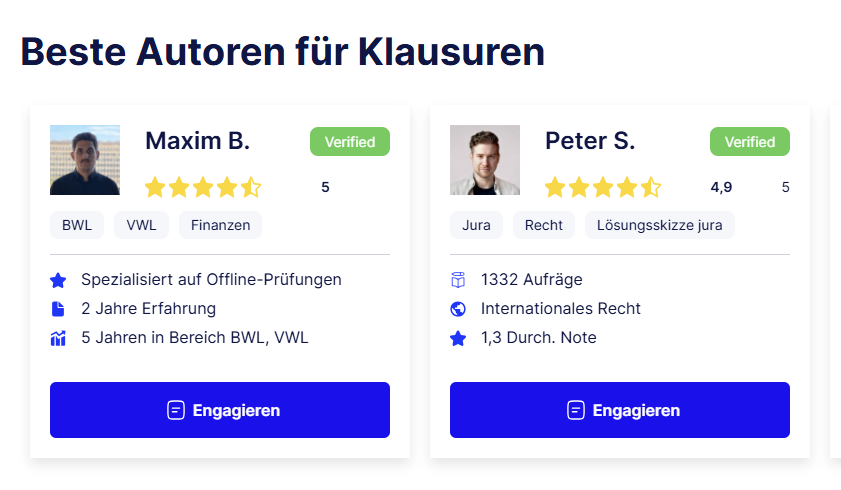841x490 pixels.
Task: Click Peter S.'s star rating
Action: coord(603,187)
